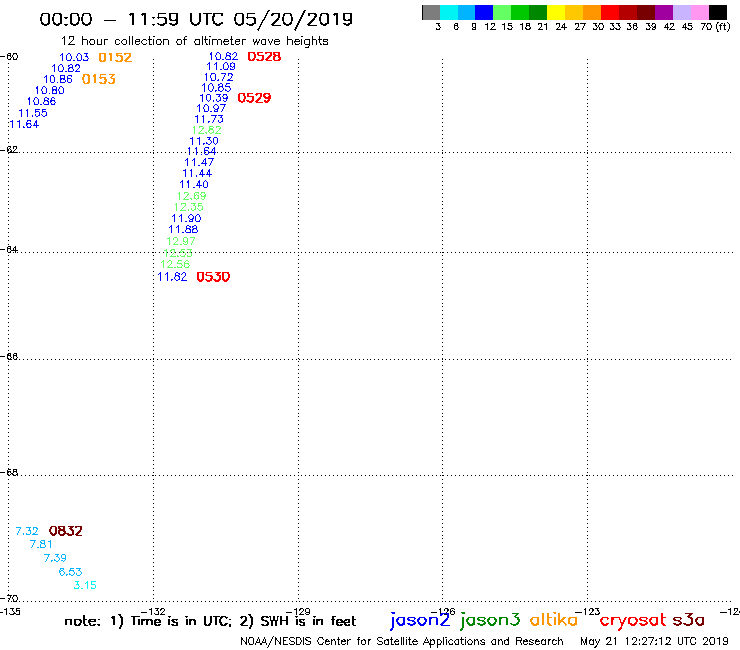Click the dark red 0832 time label
Viewport: 740px width, 650px height.
[66, 531]
